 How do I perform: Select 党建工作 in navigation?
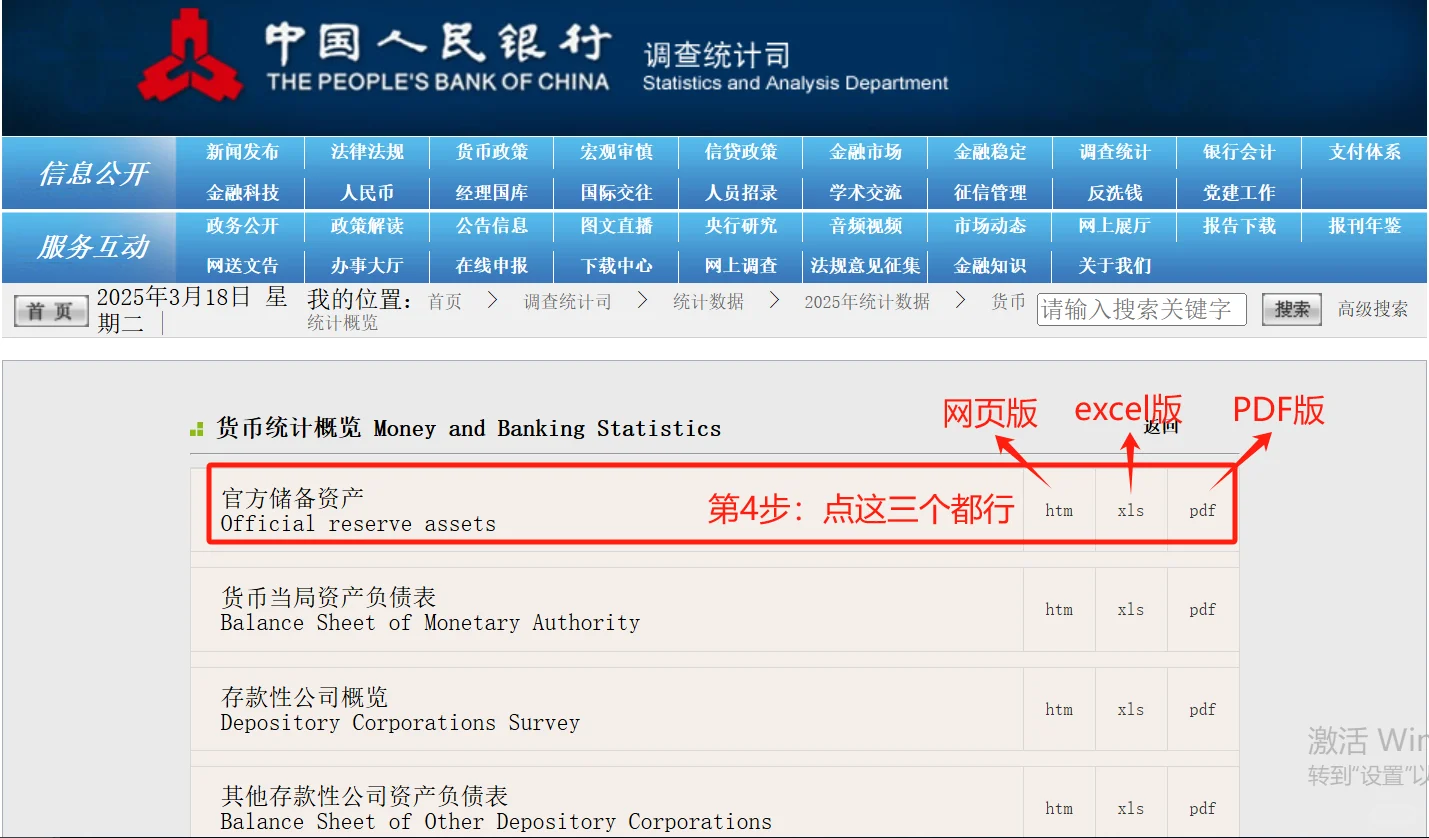coord(1239,192)
